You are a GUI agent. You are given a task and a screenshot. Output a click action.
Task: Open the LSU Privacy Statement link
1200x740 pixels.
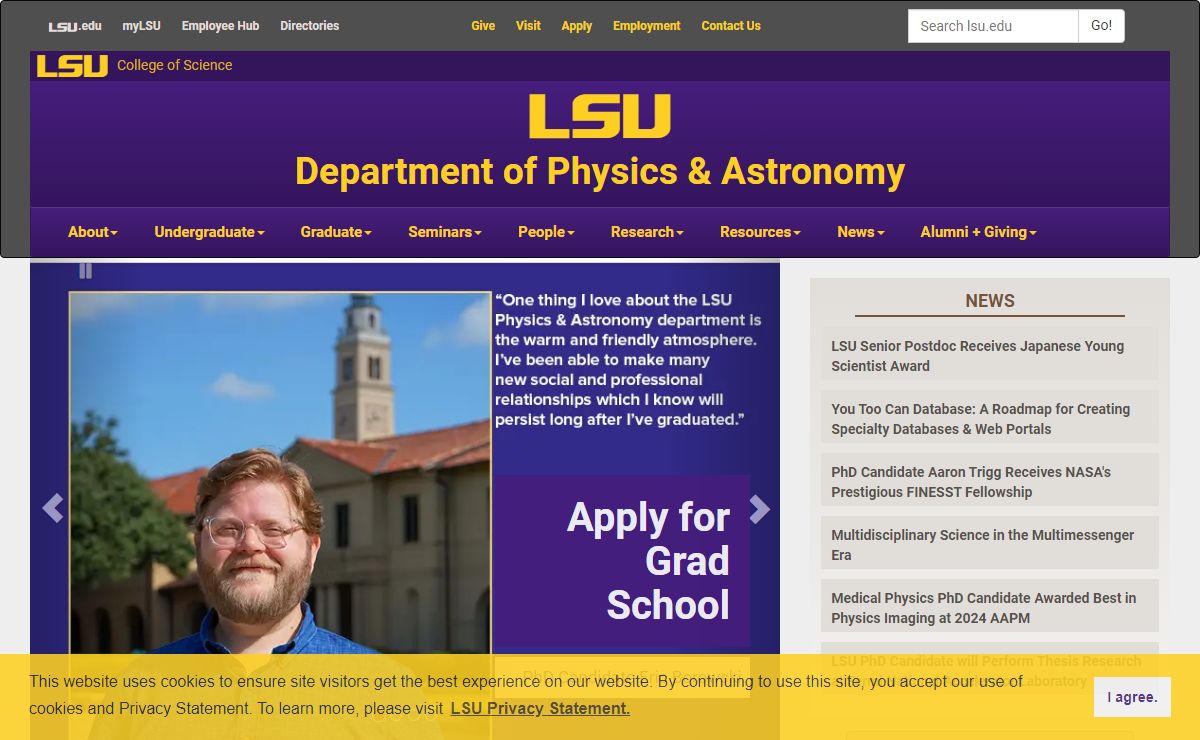540,708
